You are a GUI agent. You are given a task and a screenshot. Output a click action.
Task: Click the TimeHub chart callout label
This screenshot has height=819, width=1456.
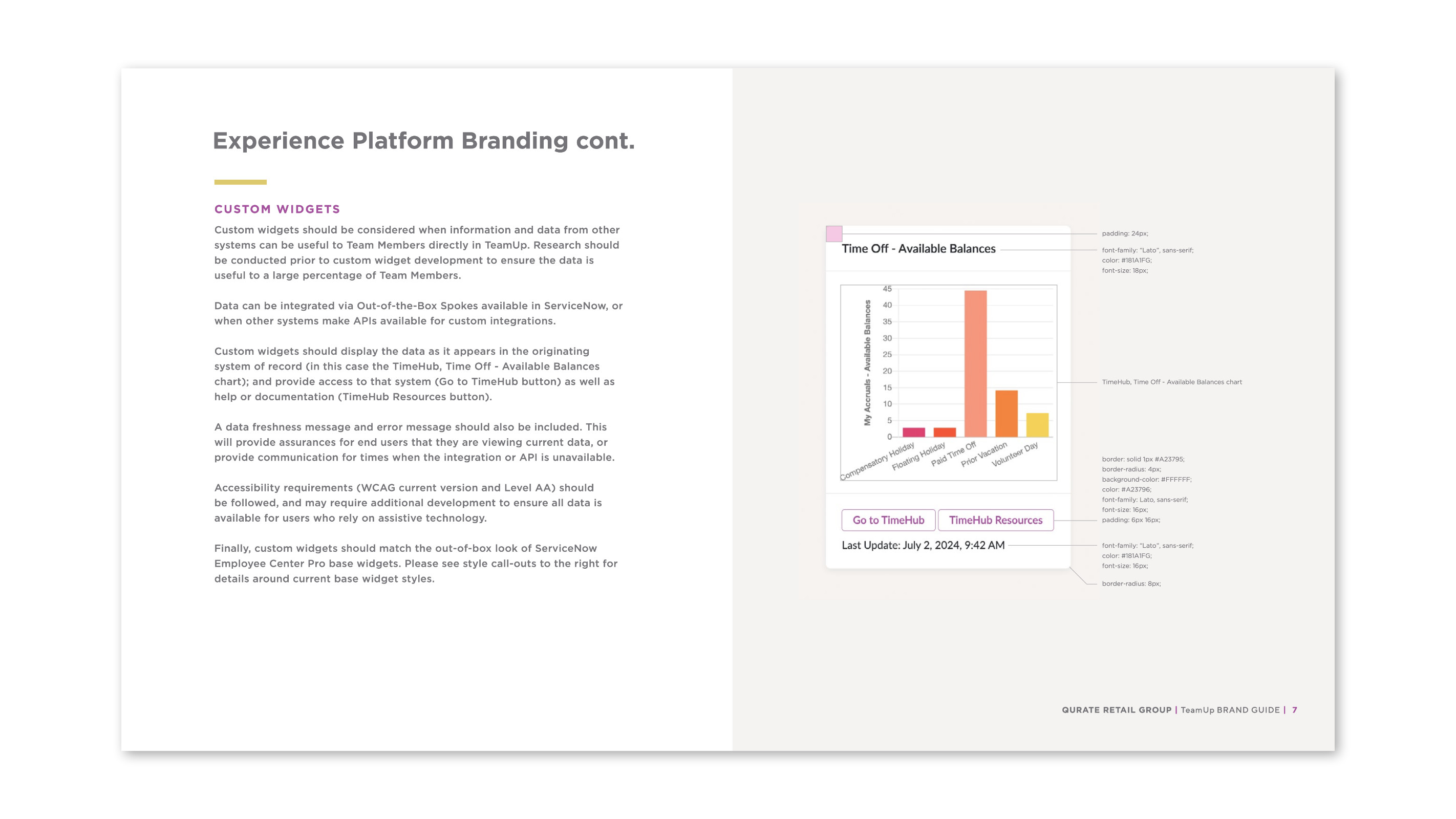[1172, 382]
